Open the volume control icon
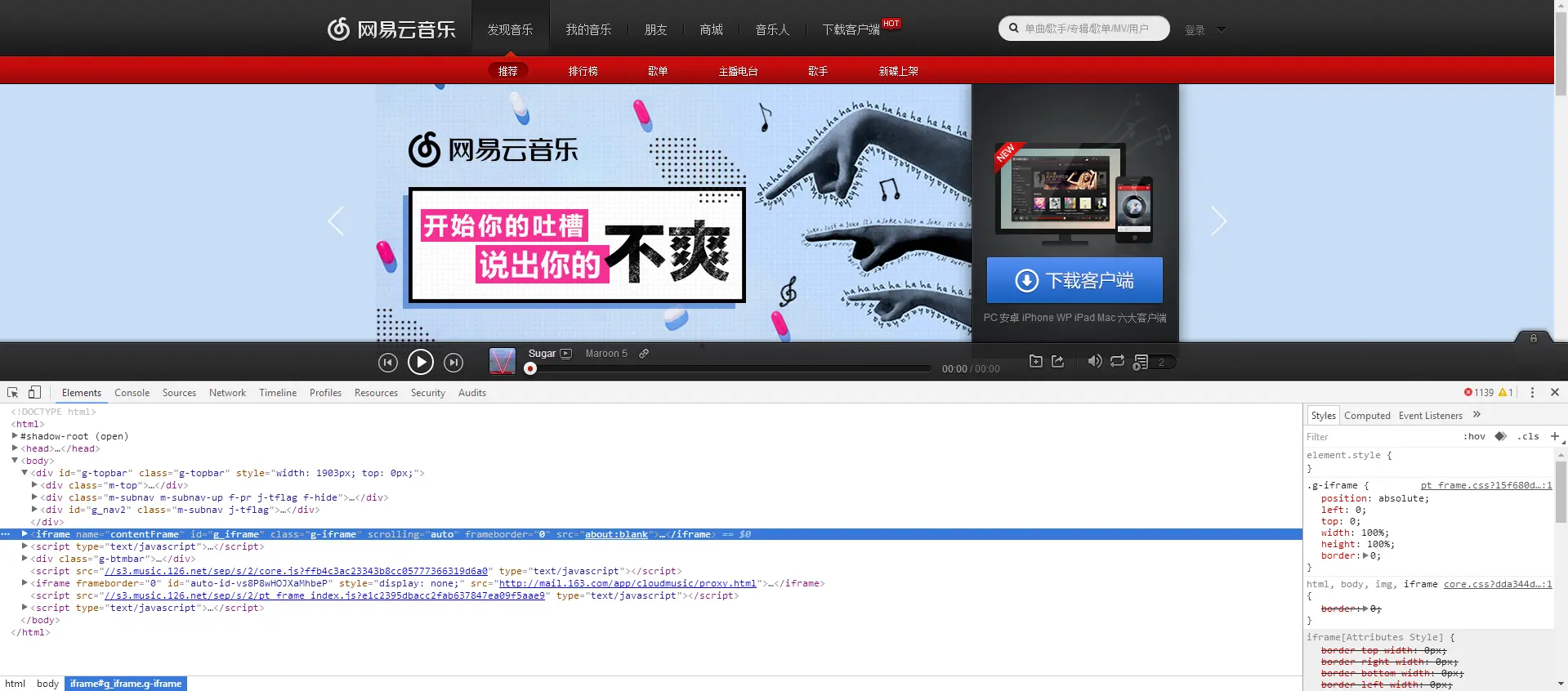Screen dimensions: 1568x691 pos(1095,361)
